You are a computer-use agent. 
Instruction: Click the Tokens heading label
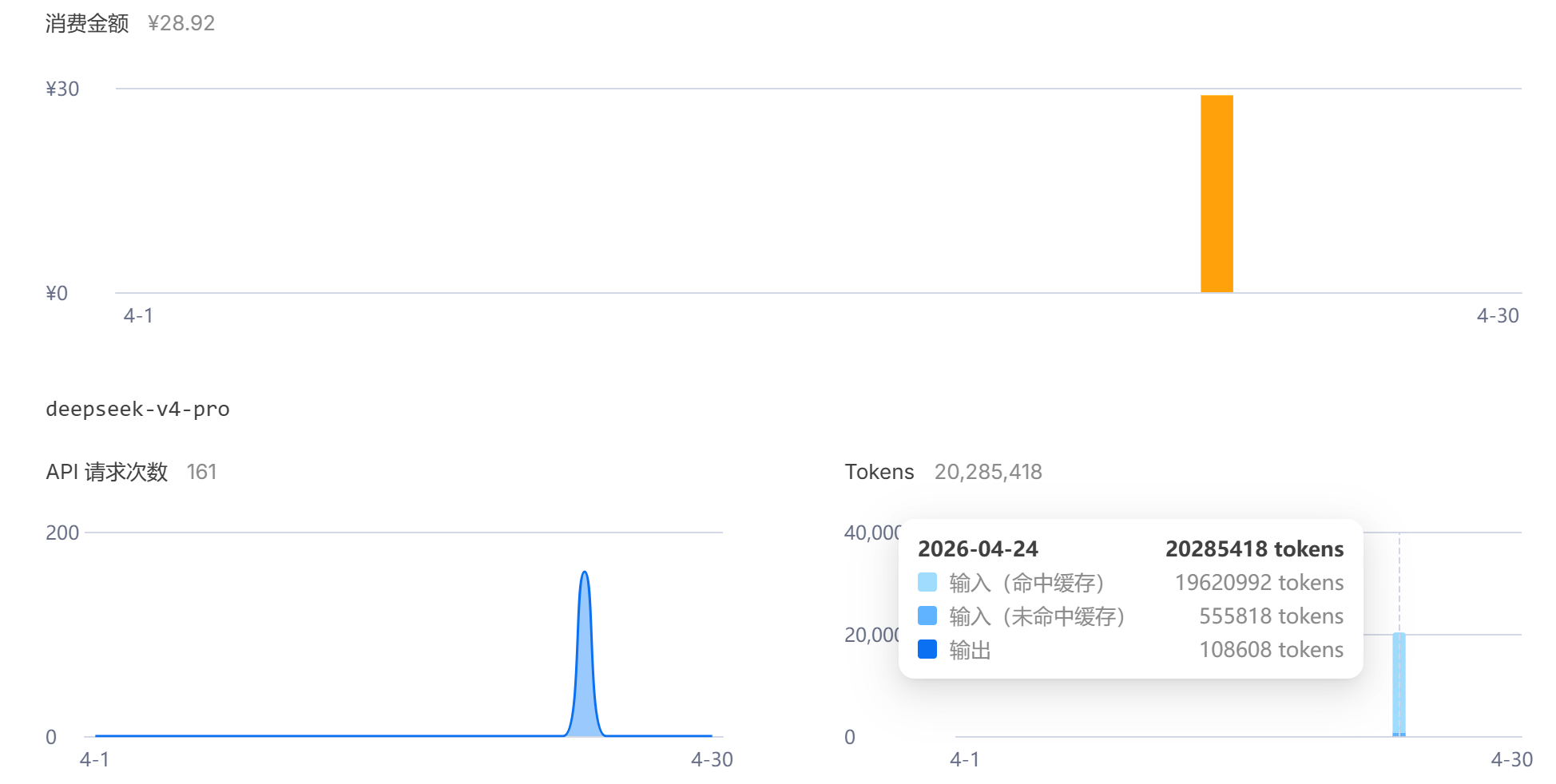click(x=879, y=472)
